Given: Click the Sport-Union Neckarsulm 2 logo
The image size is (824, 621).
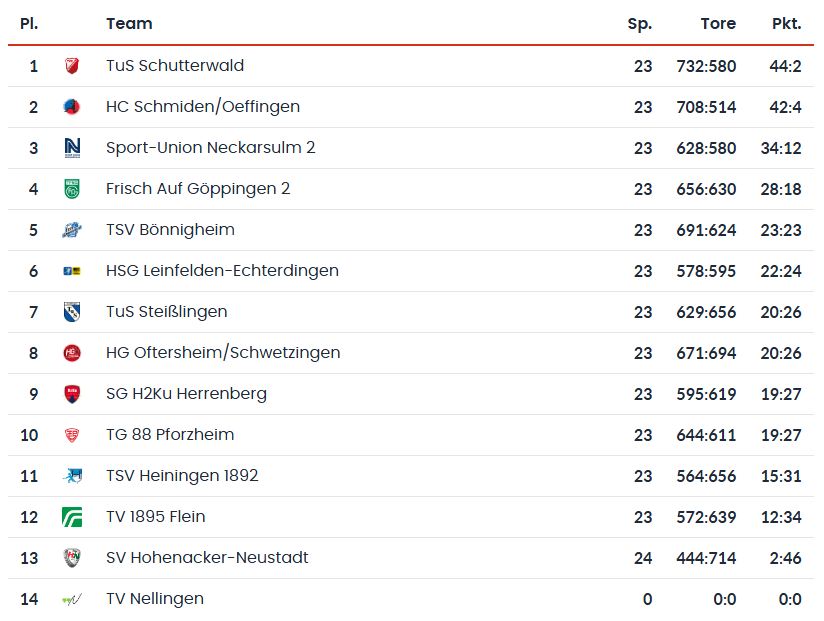Looking at the screenshot, I should (72, 148).
